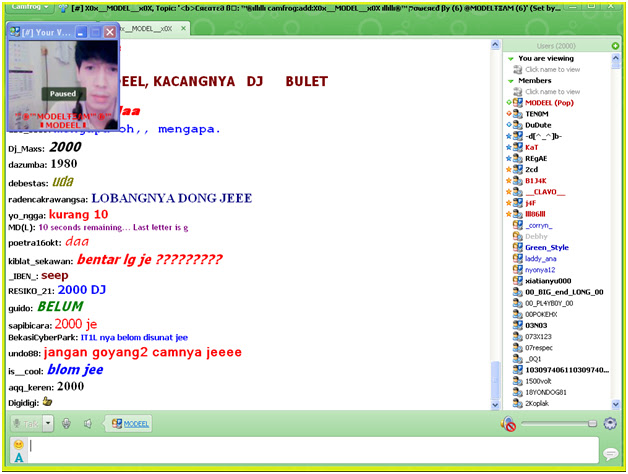Click user list scrollbar down arrow
Screen dimensions: 628x474
(x=616, y=405)
